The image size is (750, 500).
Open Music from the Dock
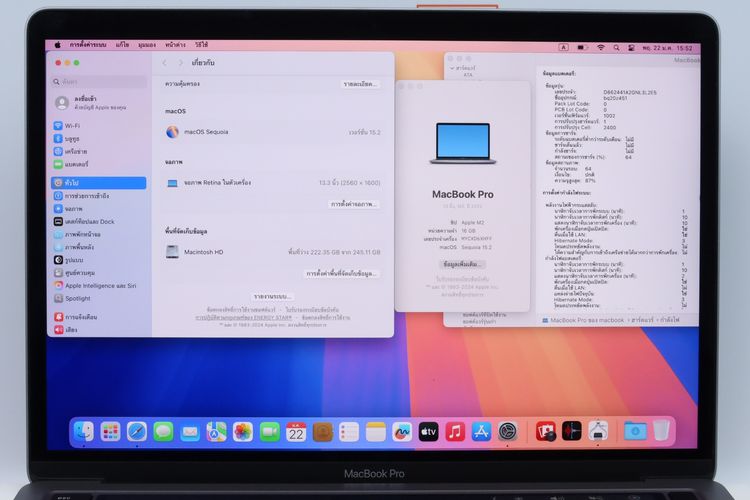coord(455,432)
